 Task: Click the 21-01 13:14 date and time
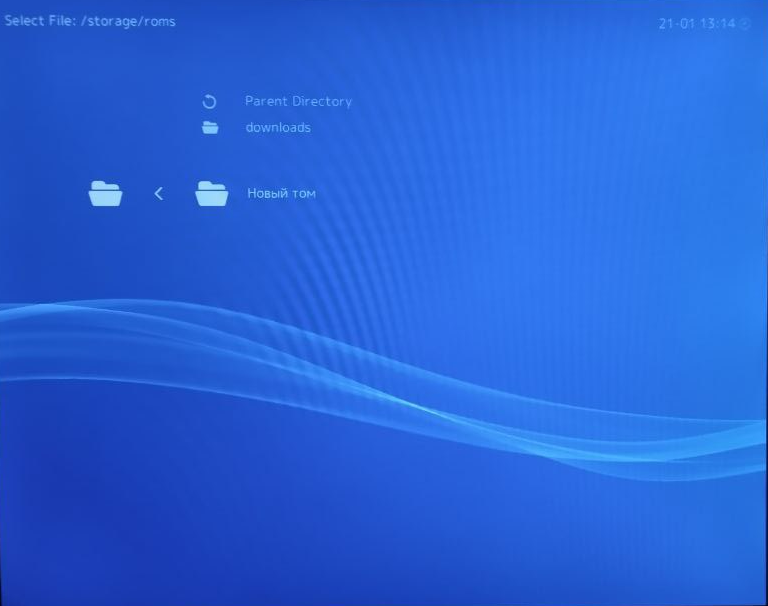pos(696,24)
